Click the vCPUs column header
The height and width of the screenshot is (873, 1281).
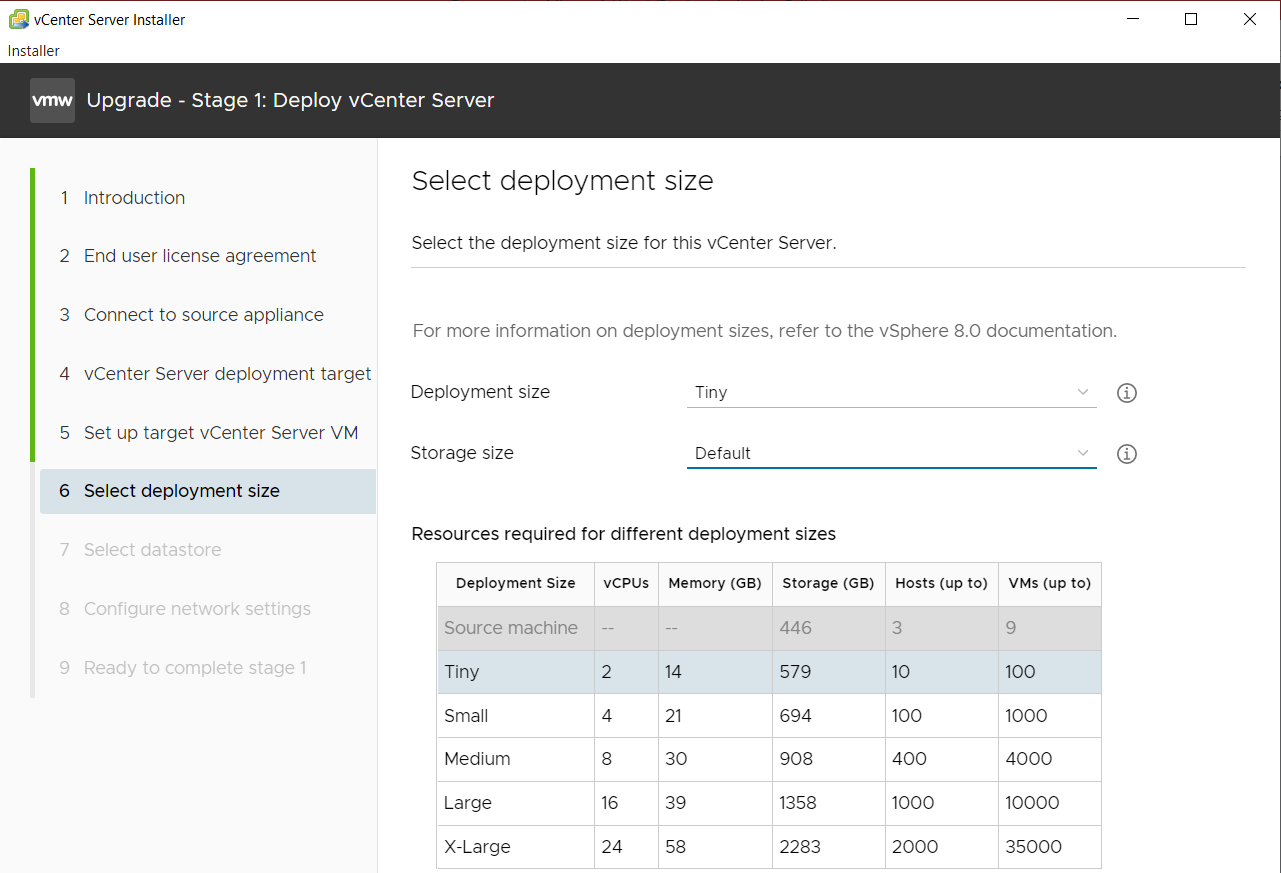tap(626, 583)
